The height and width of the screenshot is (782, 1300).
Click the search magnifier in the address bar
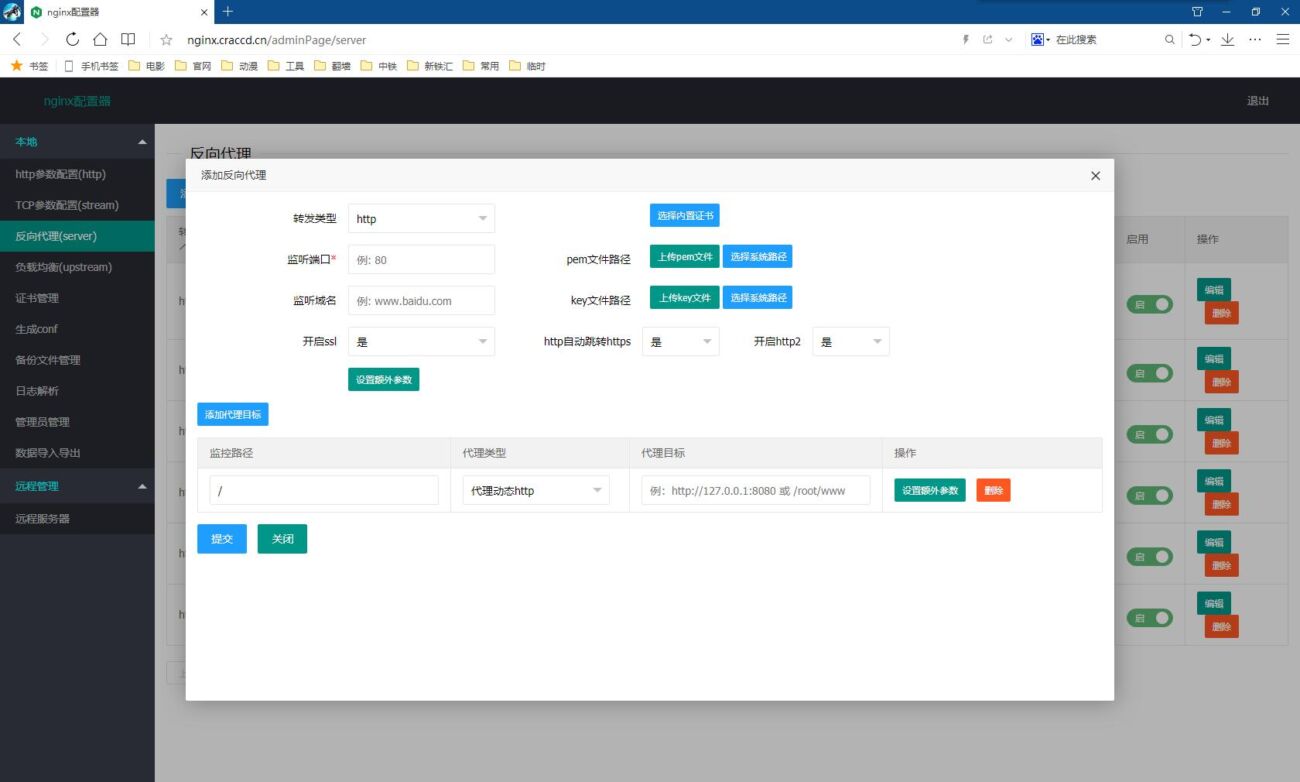click(x=1169, y=40)
